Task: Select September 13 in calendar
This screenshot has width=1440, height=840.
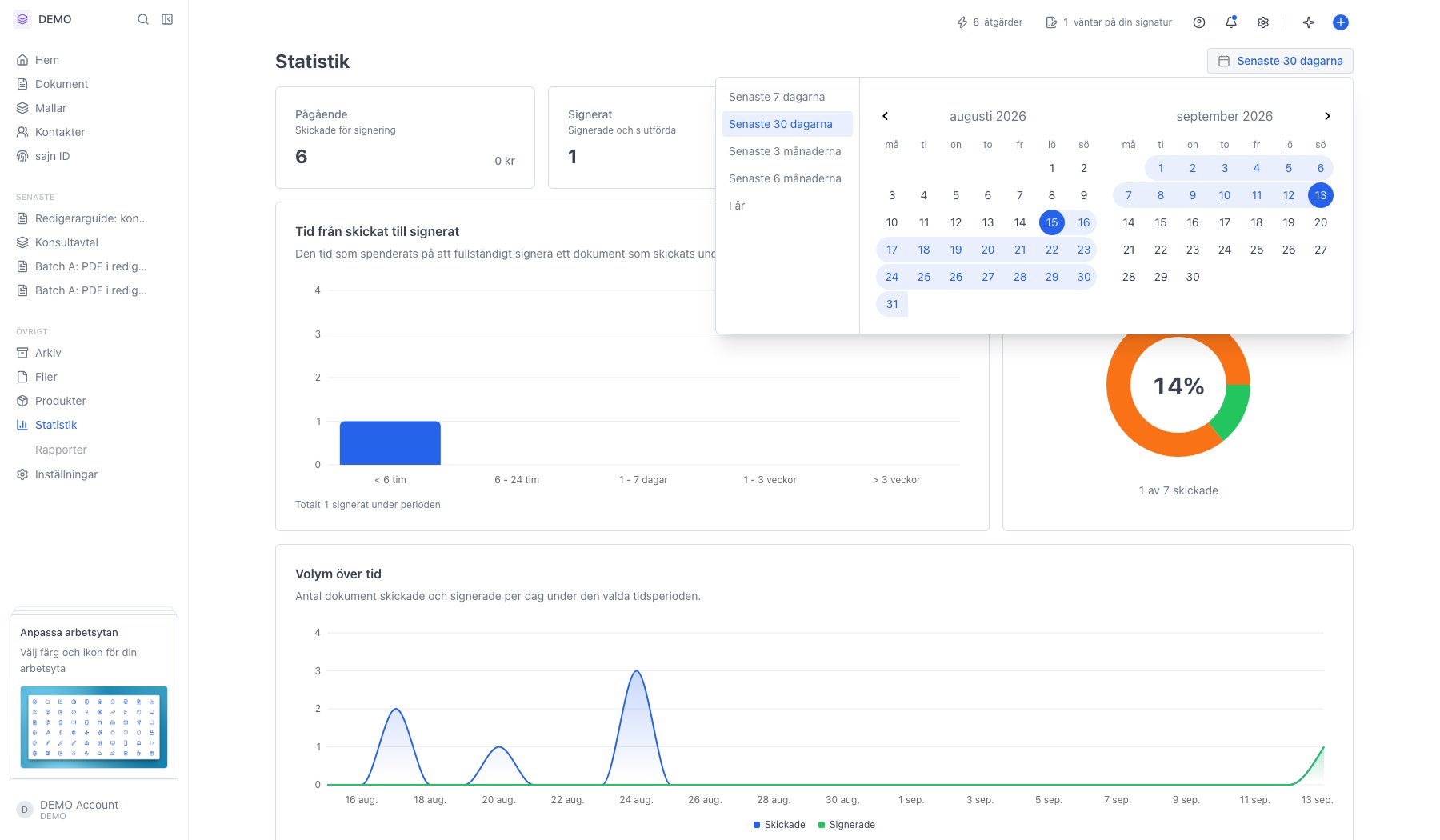Action: click(1321, 195)
